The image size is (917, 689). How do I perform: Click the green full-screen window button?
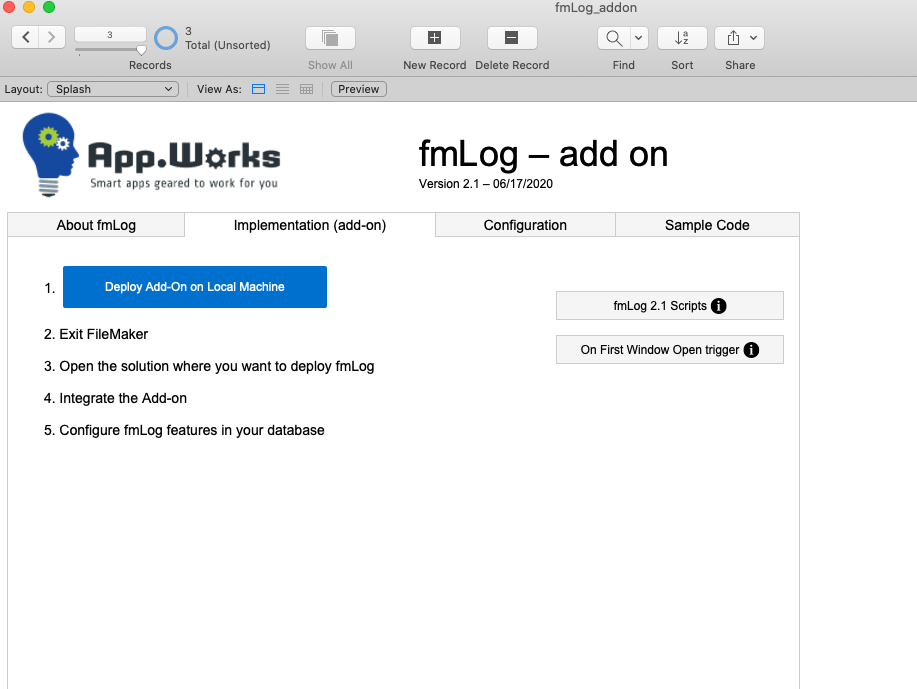49,7
